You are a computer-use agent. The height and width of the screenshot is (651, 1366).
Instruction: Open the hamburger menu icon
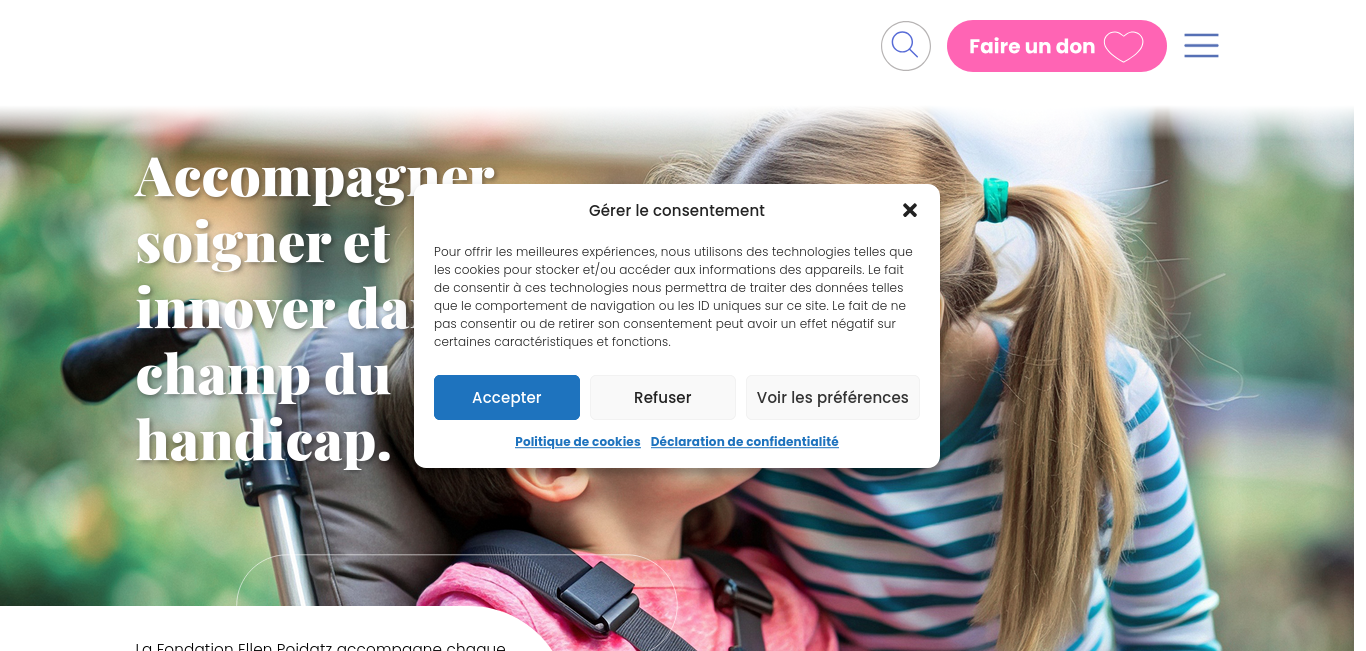(1201, 46)
